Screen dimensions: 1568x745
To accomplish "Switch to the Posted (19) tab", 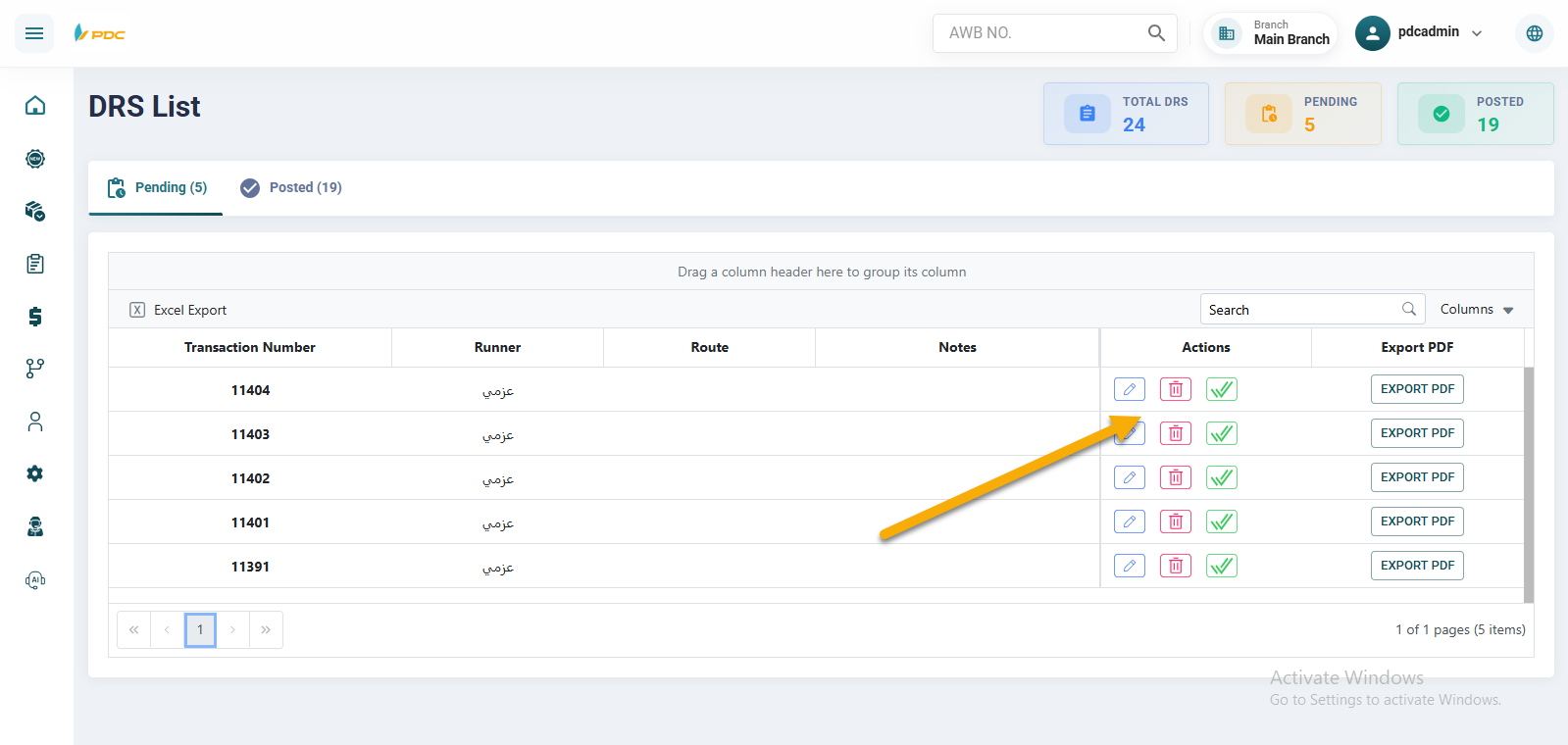I will (x=291, y=187).
